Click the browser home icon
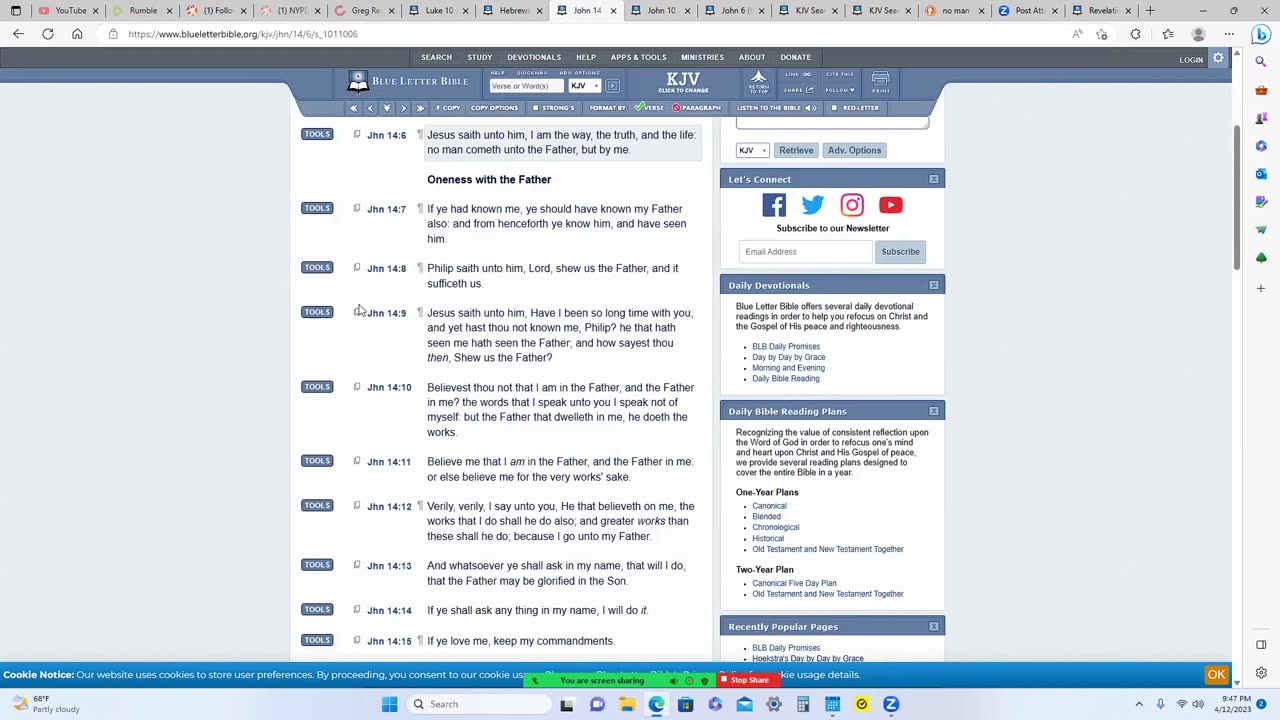The height and width of the screenshot is (720, 1280). pyautogui.click(x=77, y=34)
